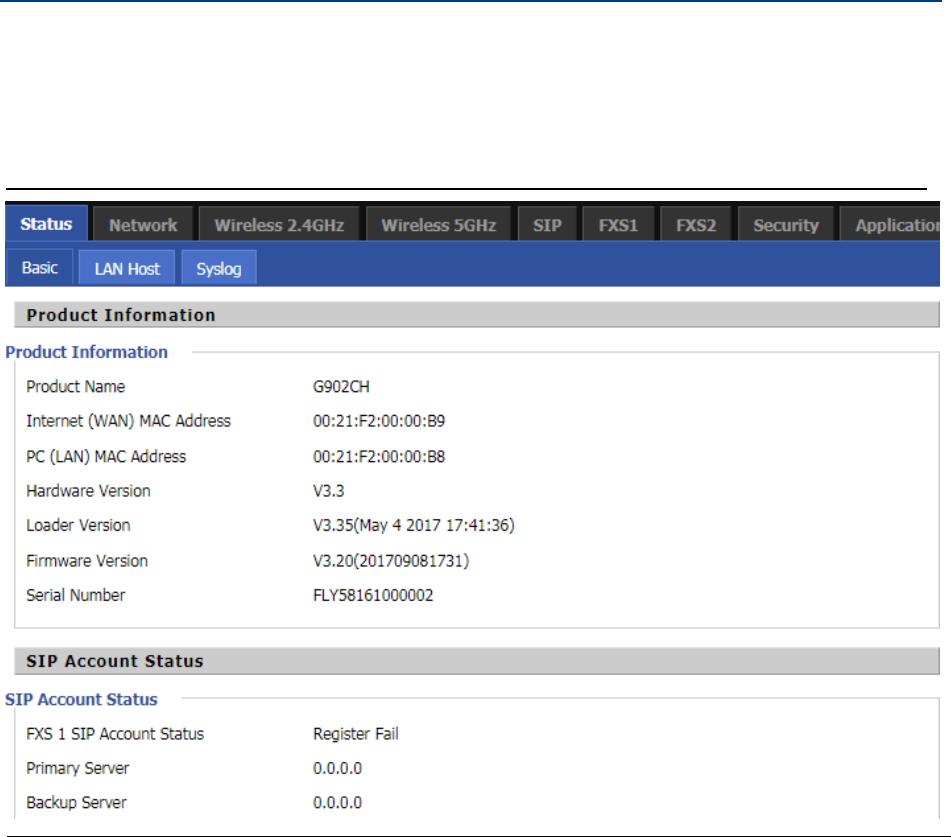Open the Wireless 2.4GHz tab

(x=279, y=225)
